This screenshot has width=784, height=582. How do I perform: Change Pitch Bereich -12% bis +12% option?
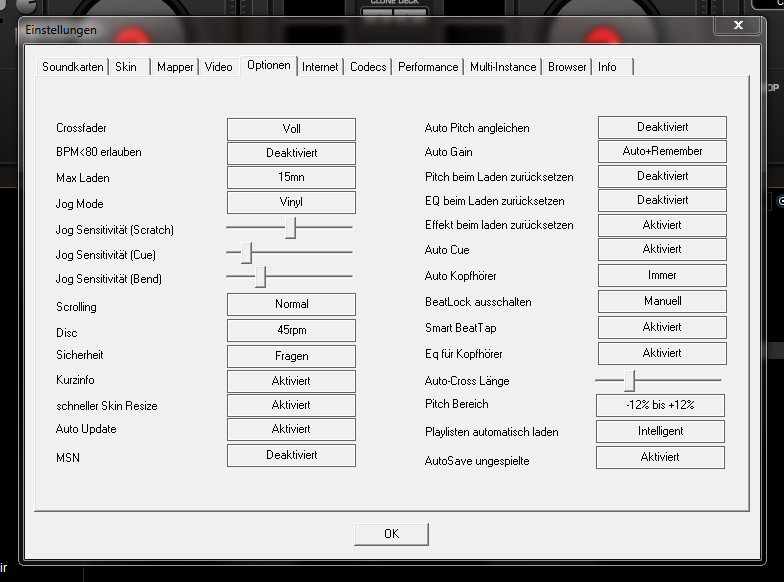point(660,405)
